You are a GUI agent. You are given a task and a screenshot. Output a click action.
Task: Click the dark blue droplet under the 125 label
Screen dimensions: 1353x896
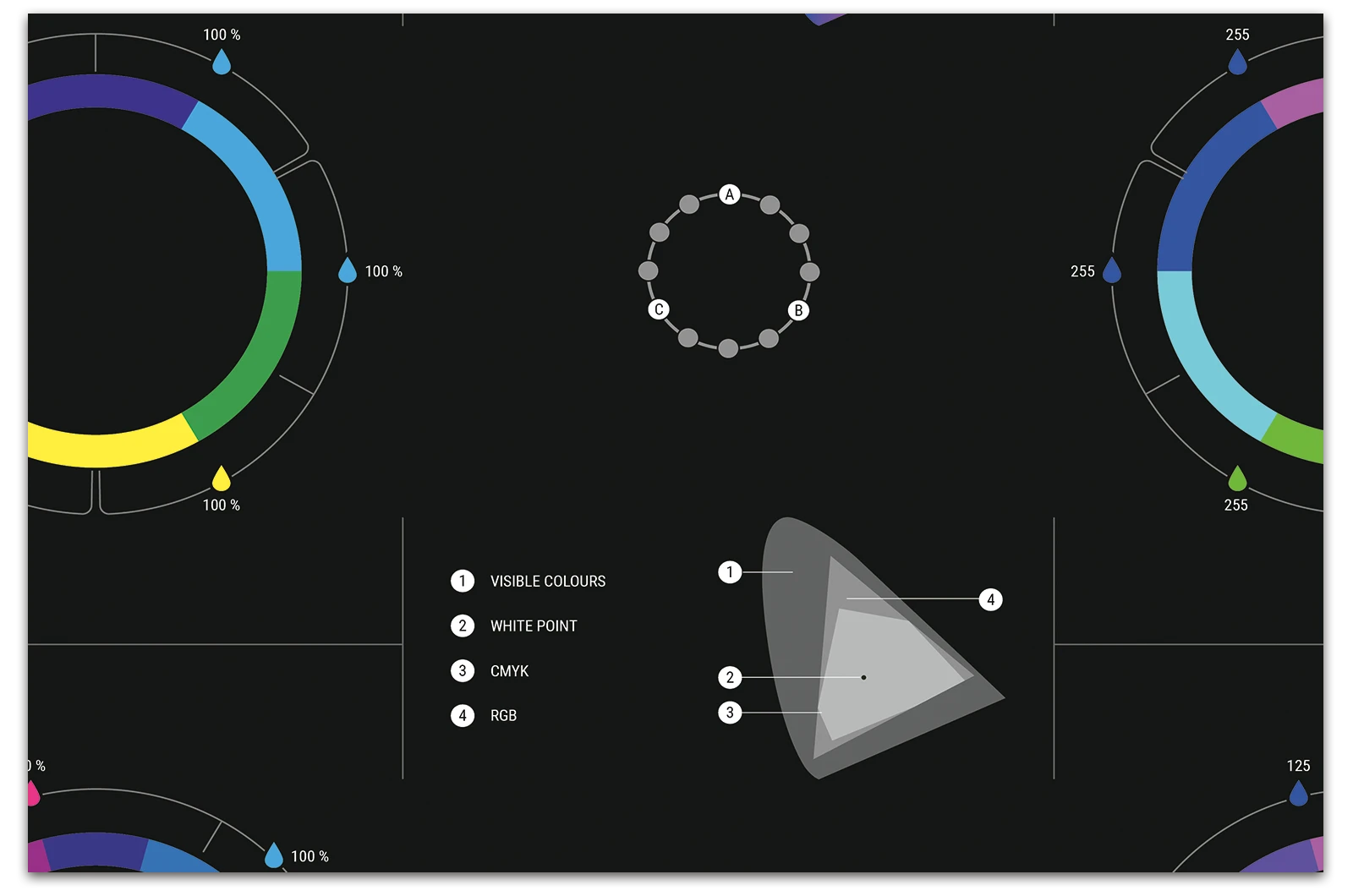[x=1298, y=794]
